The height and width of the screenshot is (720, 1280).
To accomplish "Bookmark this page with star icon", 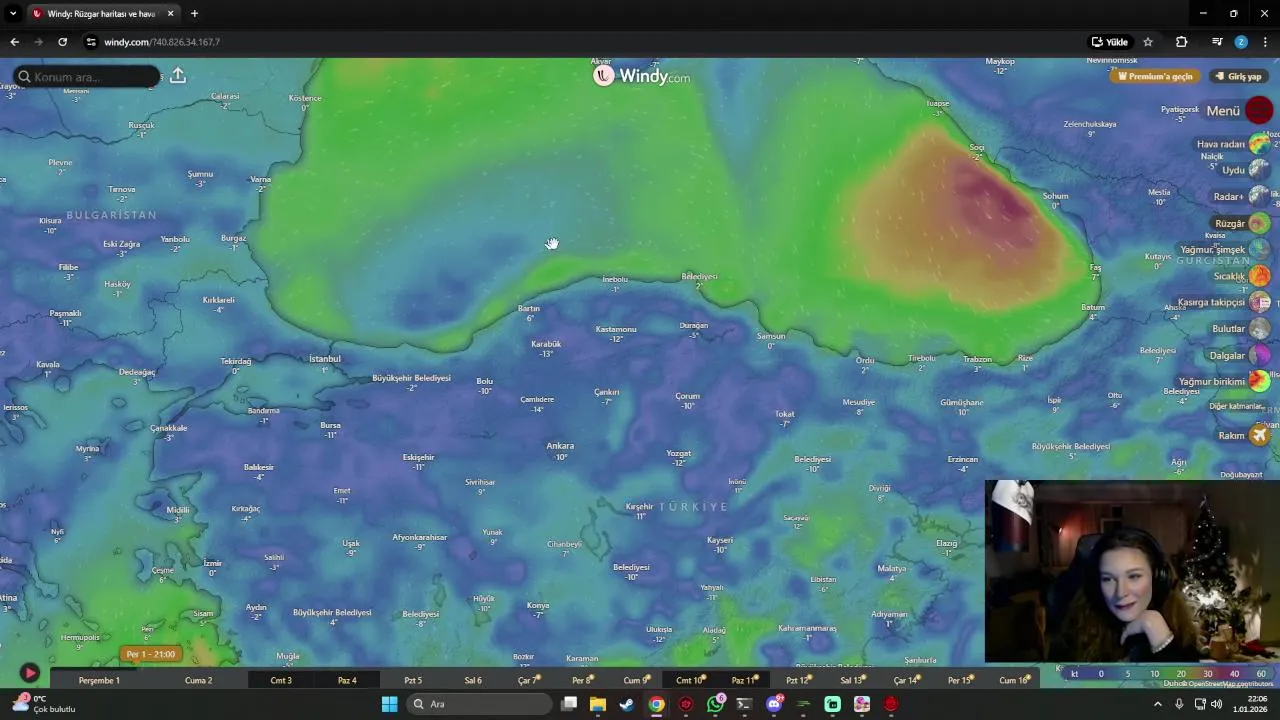I will click(x=1148, y=42).
